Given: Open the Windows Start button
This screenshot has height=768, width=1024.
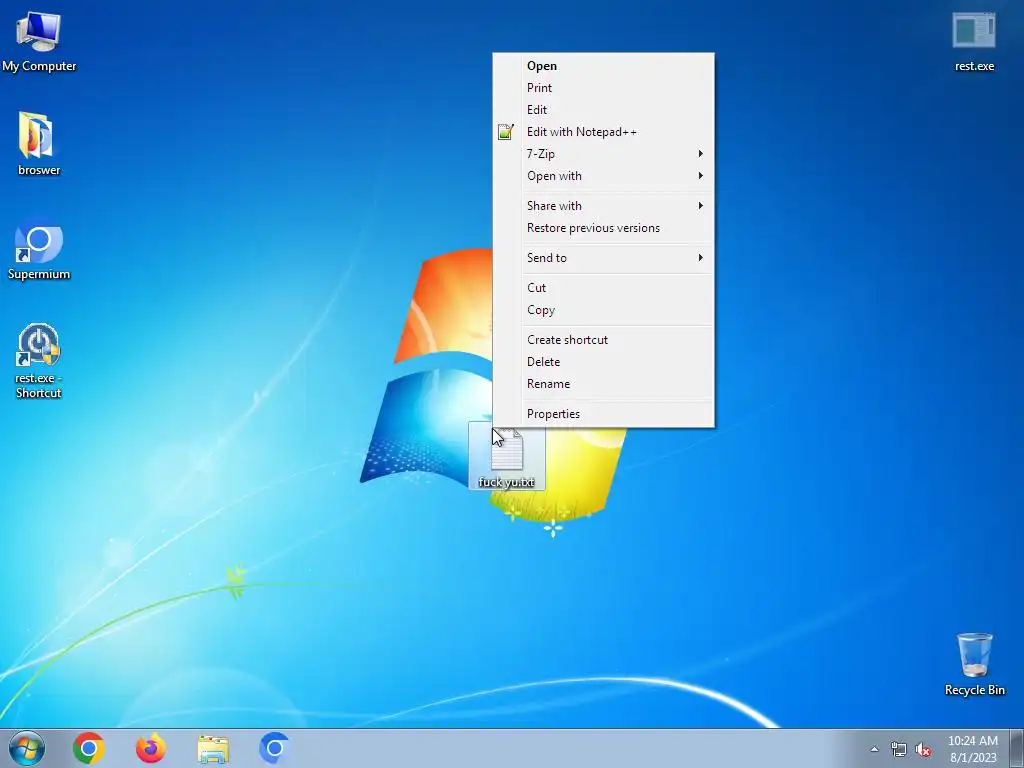Looking at the screenshot, I should click(27, 748).
